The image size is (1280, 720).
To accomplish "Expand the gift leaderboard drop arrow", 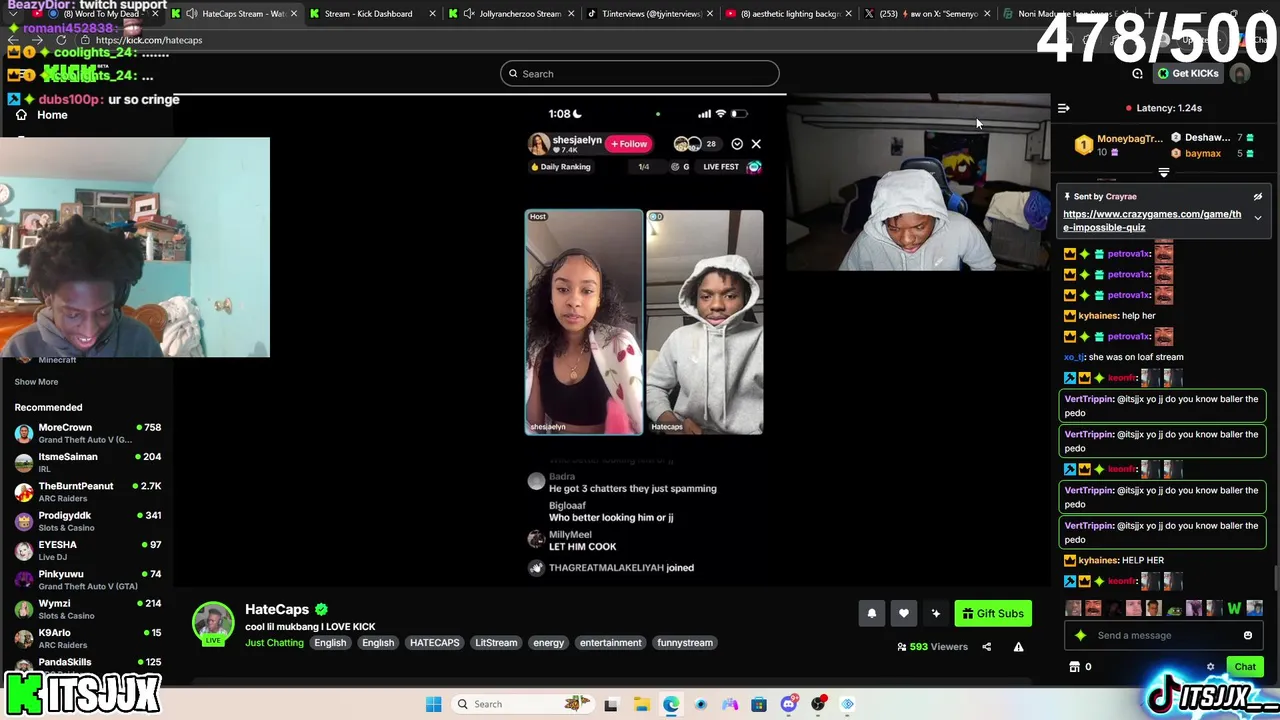I will [x=1163, y=173].
